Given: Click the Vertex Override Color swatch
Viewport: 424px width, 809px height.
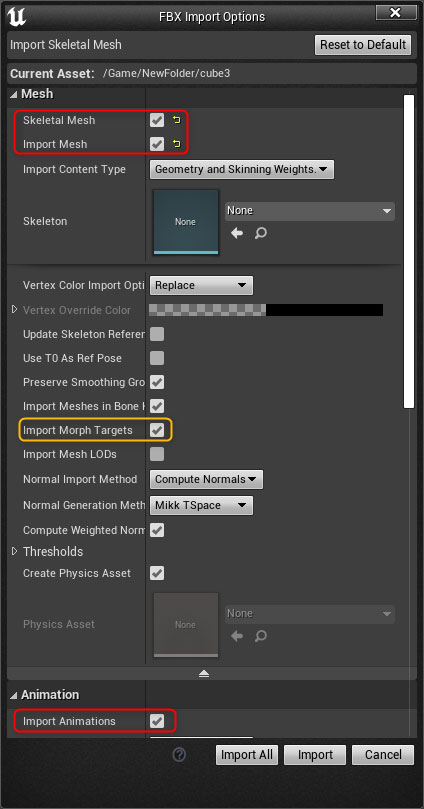Looking at the screenshot, I should point(266,310).
